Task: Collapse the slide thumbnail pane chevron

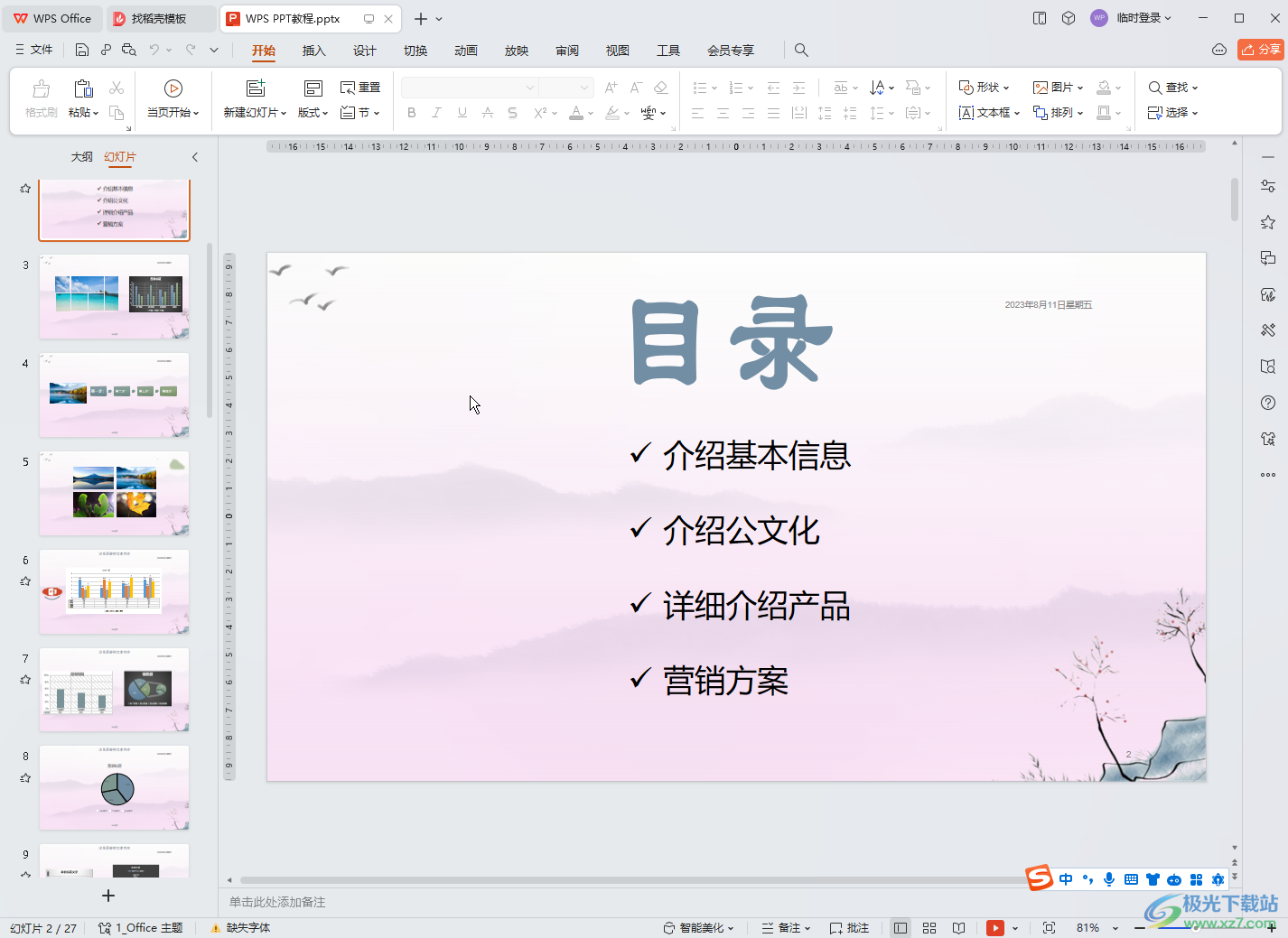Action: [x=195, y=157]
